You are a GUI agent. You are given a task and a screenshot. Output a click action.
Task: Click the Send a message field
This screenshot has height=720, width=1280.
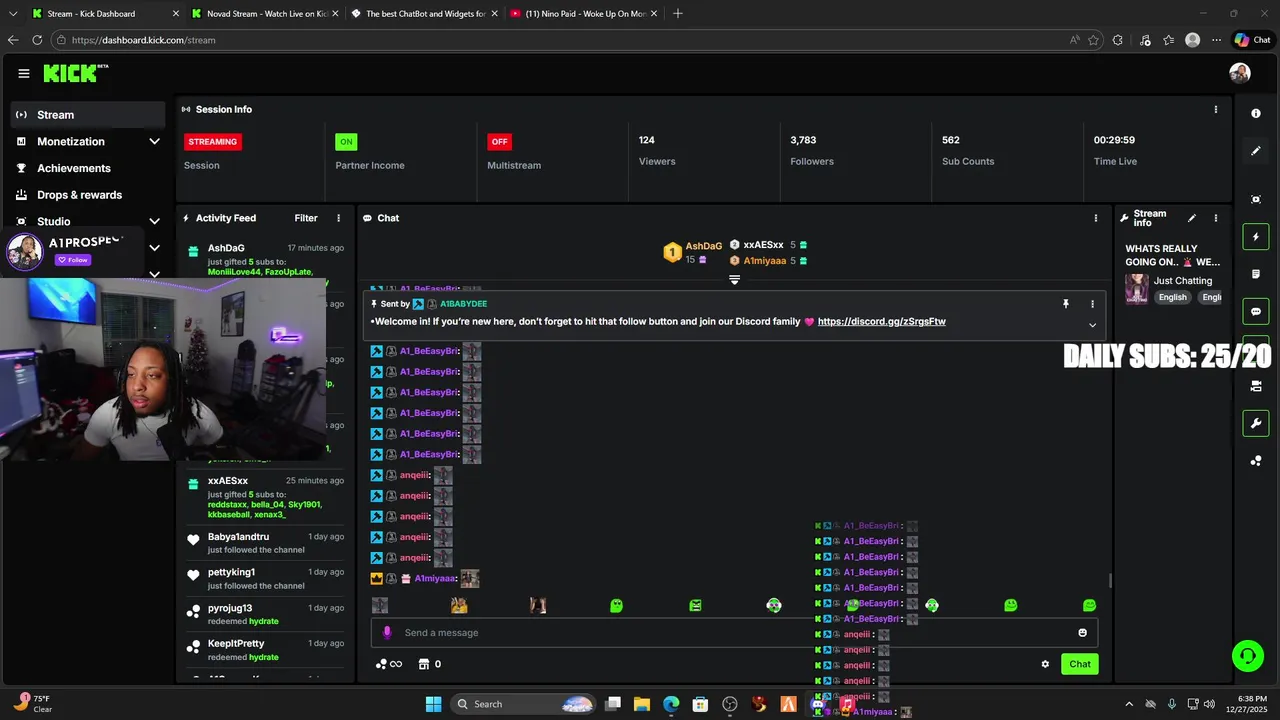735,632
